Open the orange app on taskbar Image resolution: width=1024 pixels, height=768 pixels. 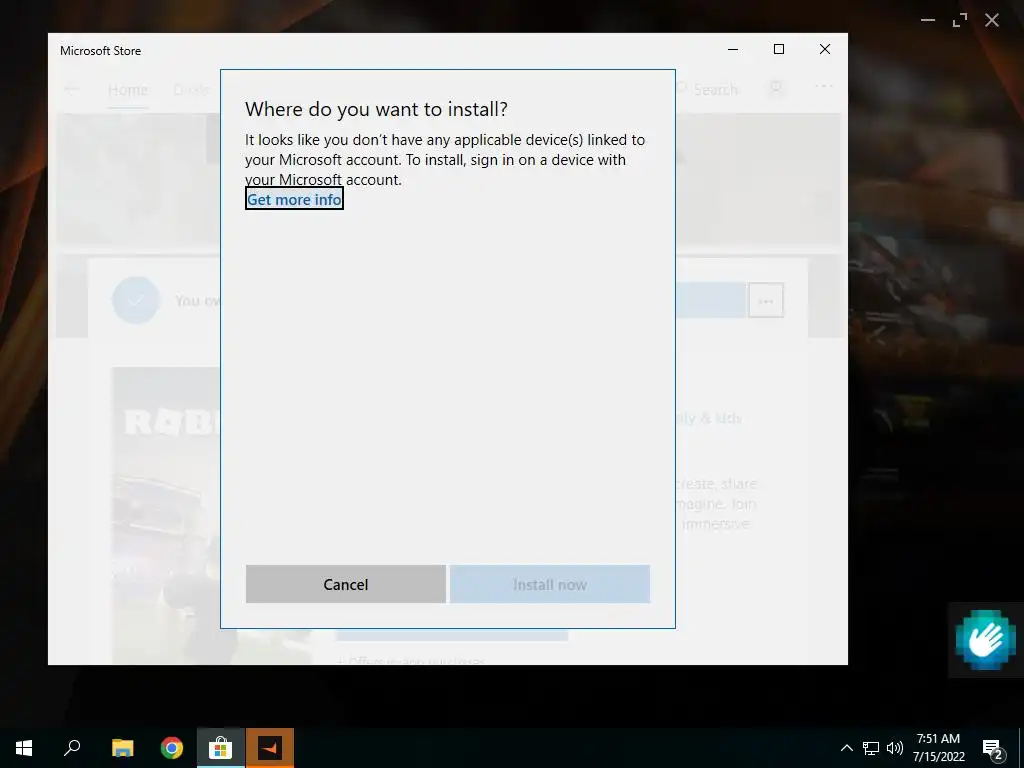coord(270,748)
